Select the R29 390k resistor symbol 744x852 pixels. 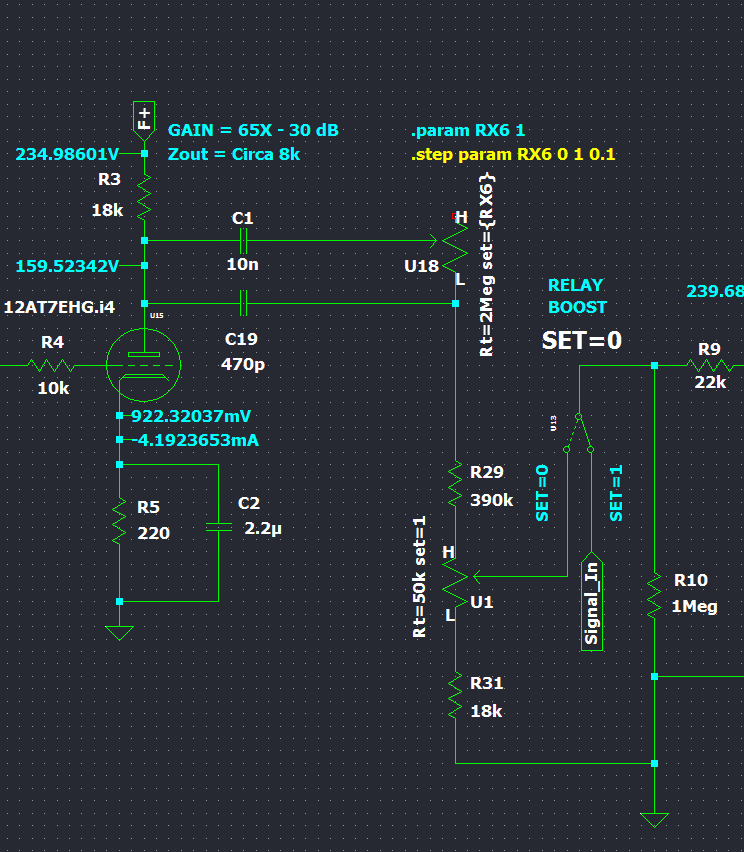[455, 485]
